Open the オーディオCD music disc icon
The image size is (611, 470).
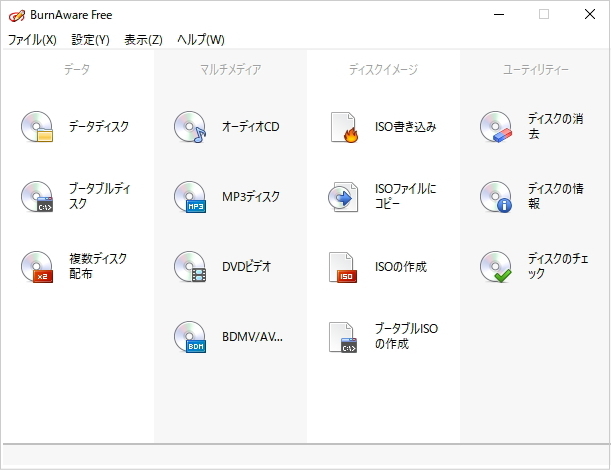click(x=189, y=127)
